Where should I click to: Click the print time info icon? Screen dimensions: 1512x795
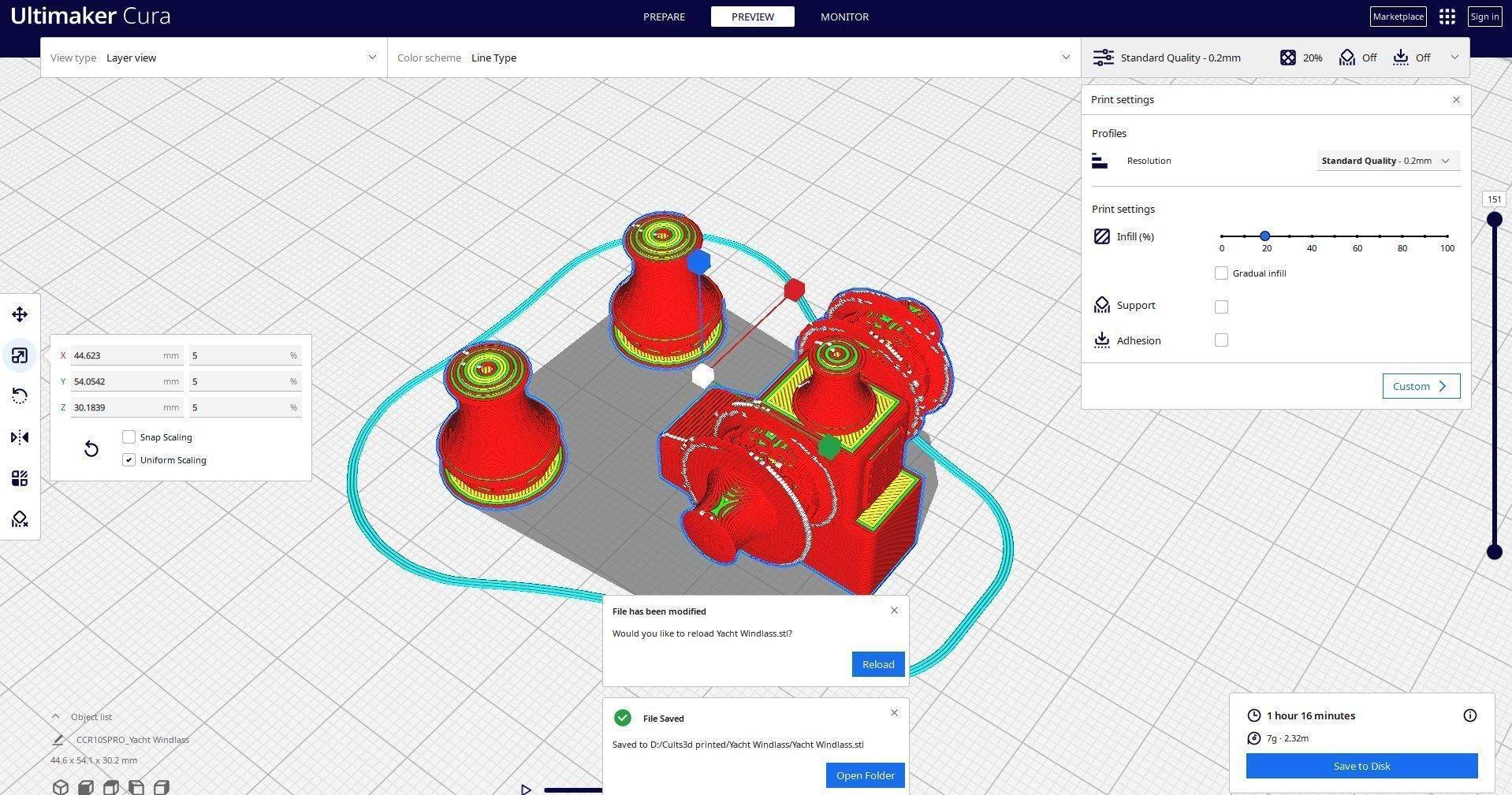point(1469,715)
